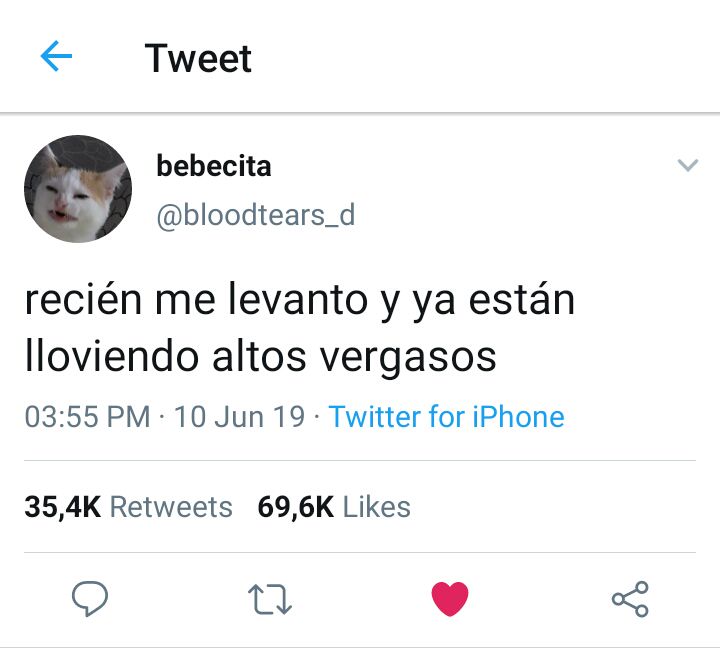Click the line 'recién me levanto y ya están'

coord(300,300)
